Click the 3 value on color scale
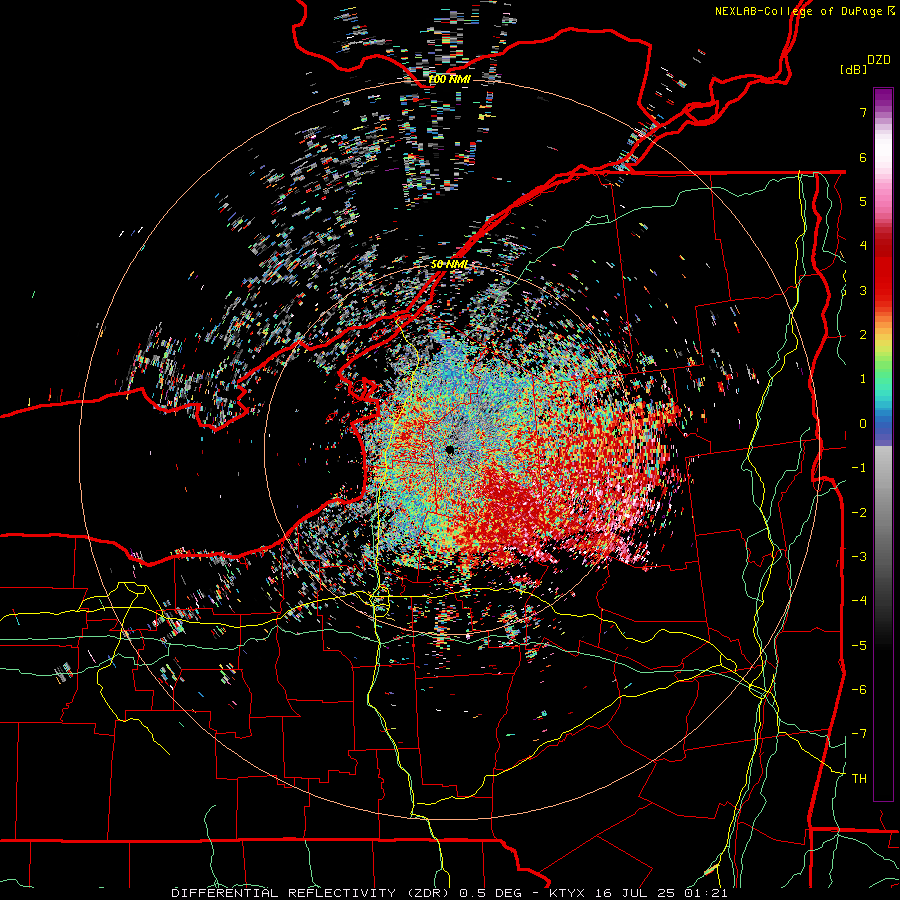900x900 pixels. 863,290
